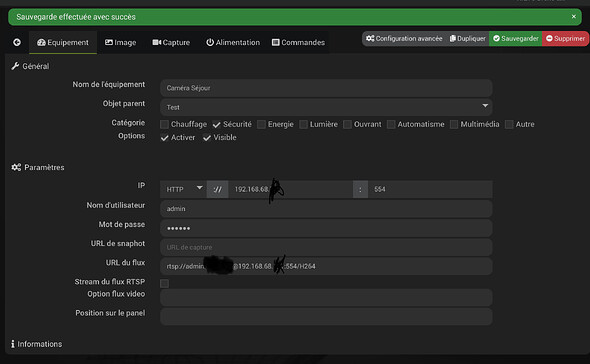Check the Automatisme category

(391, 125)
